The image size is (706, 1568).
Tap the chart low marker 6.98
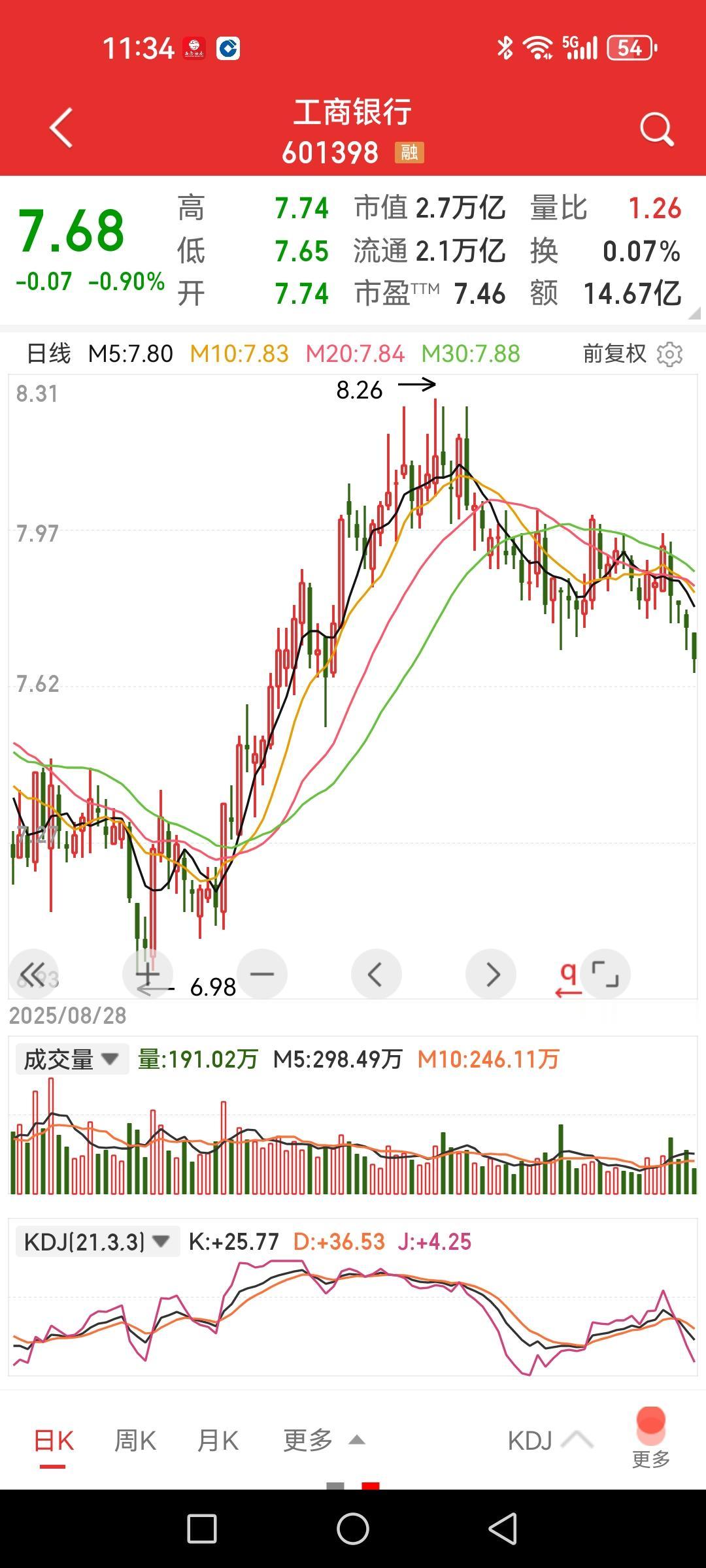click(x=213, y=987)
